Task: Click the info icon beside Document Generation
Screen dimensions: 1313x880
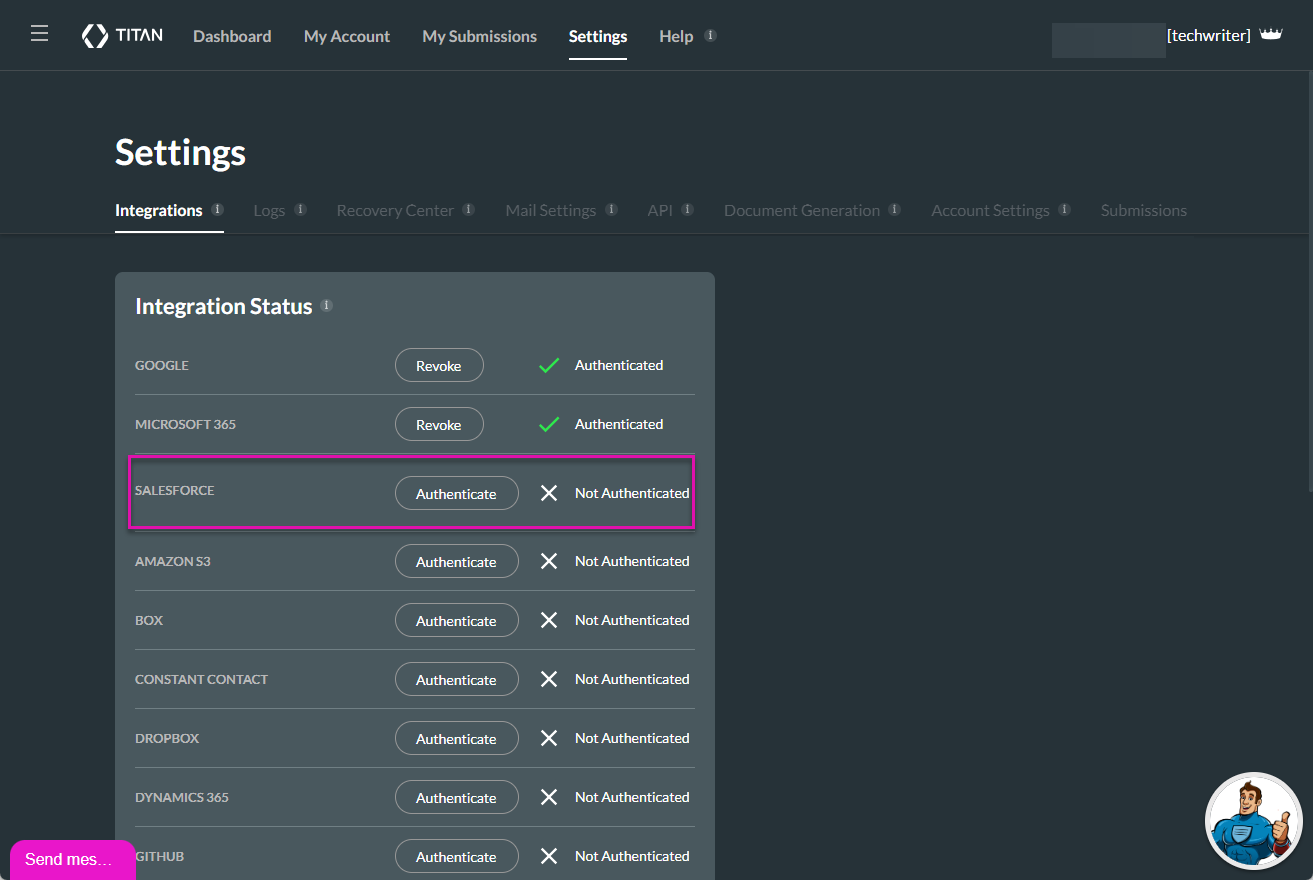Action: click(x=894, y=209)
